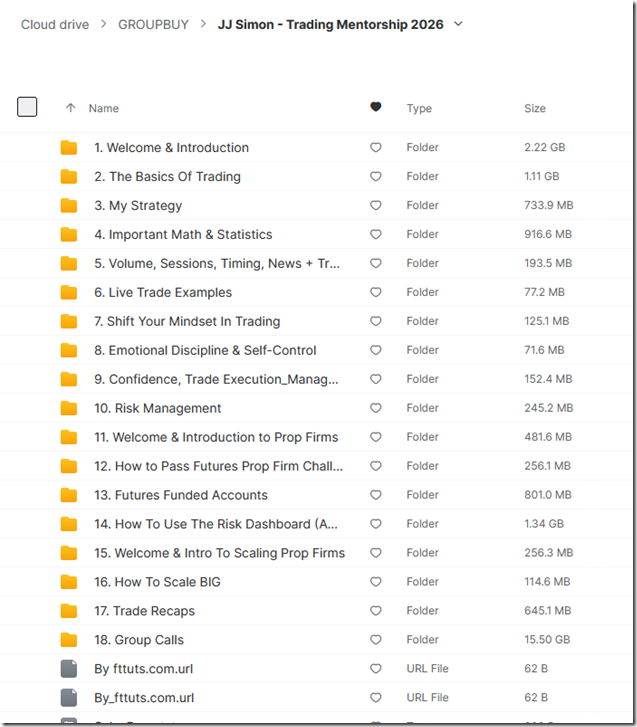Select row name 11. Welcome & Introduction to Prop Firms

tap(216, 437)
